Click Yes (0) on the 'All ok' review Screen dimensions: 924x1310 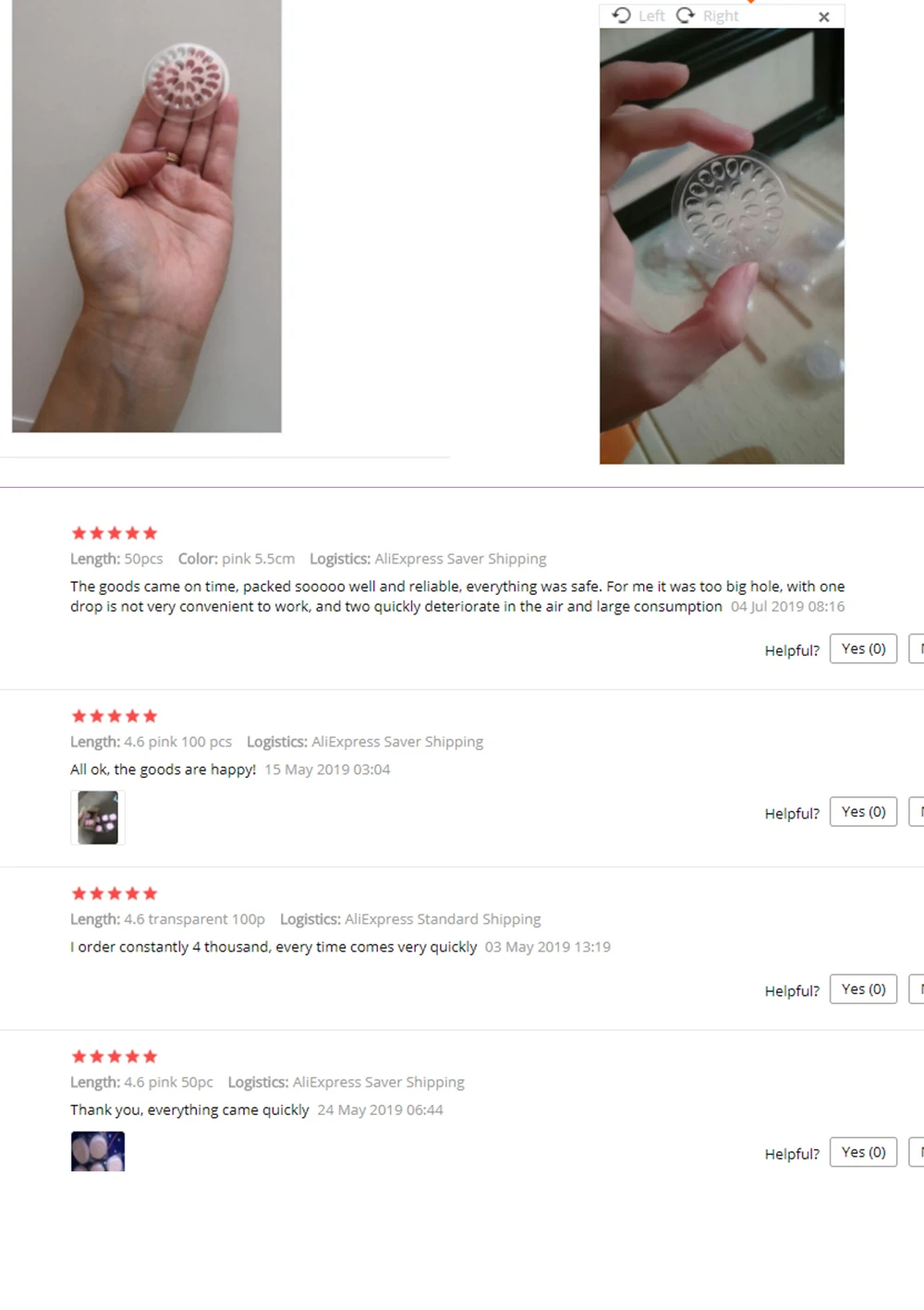tap(863, 811)
